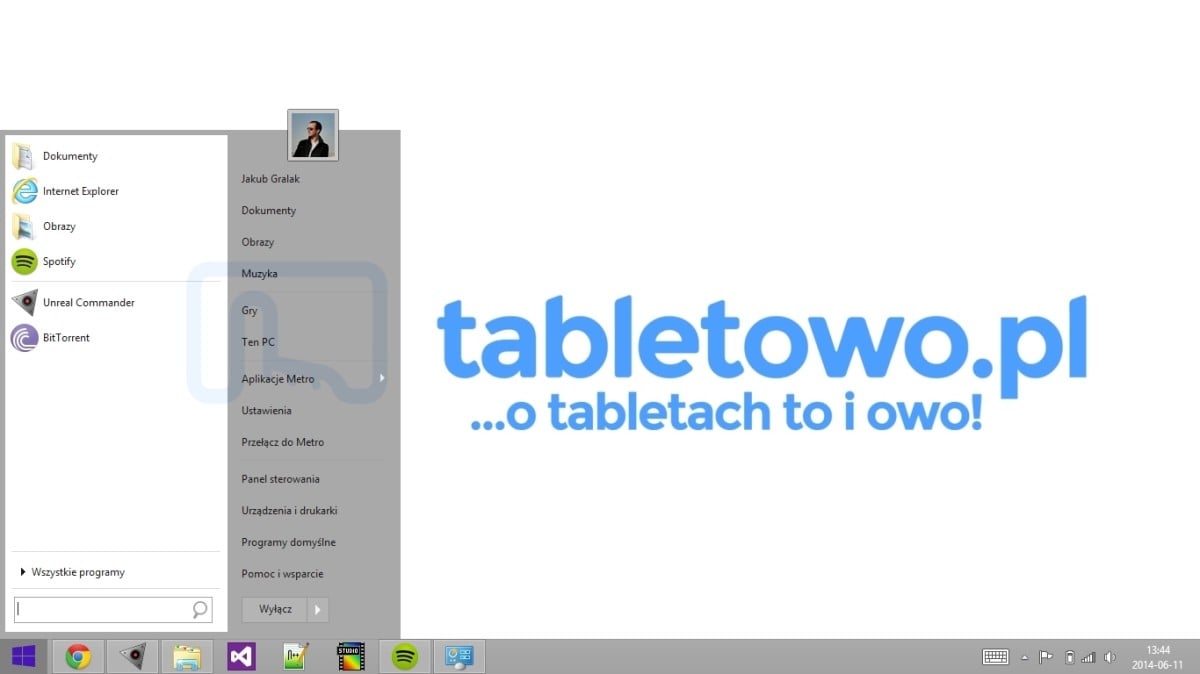
Task: Click the Start menu search field
Action: 102,609
